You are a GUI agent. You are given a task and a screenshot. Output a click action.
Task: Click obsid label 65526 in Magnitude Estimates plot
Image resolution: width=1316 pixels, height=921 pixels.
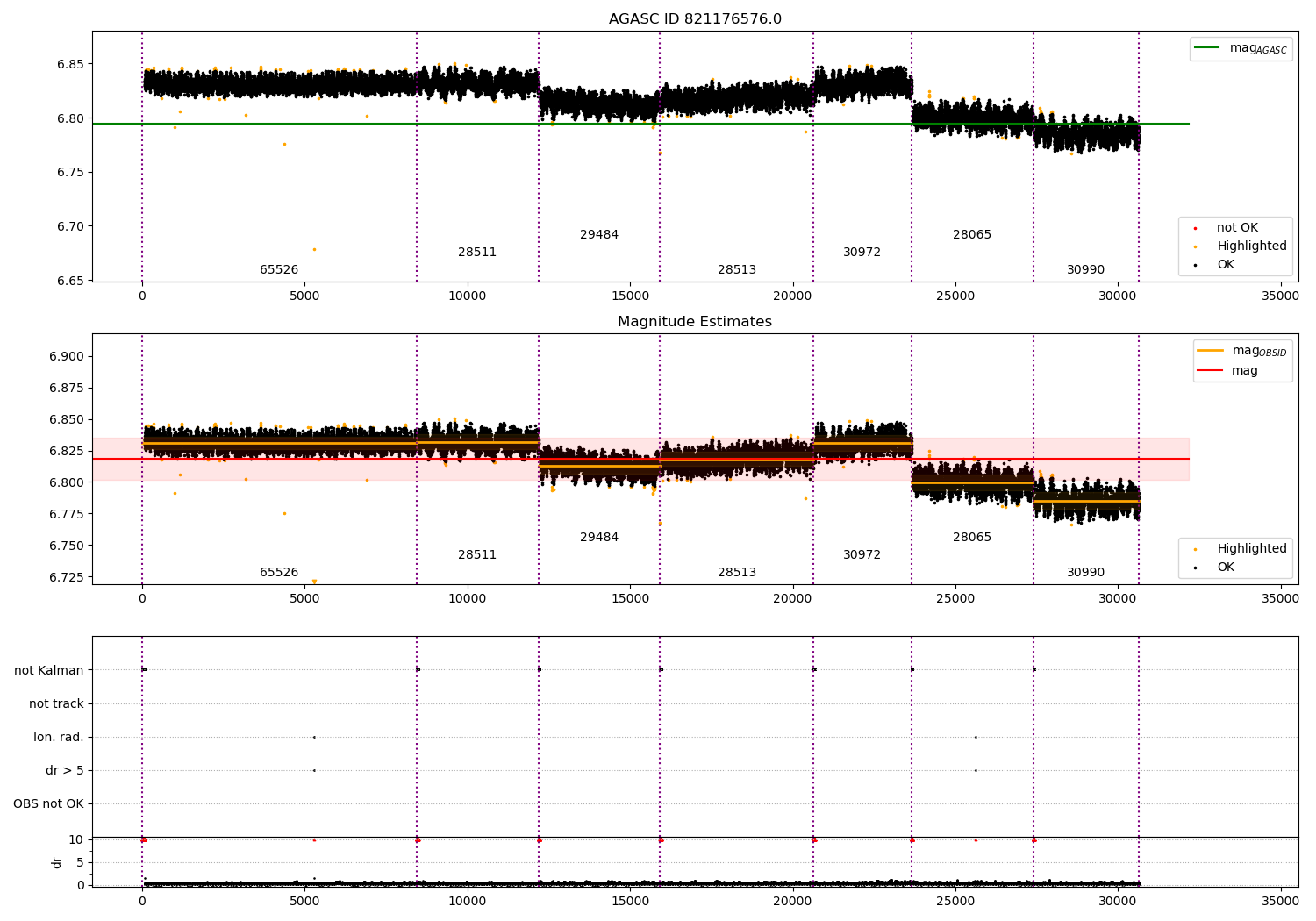279,573
